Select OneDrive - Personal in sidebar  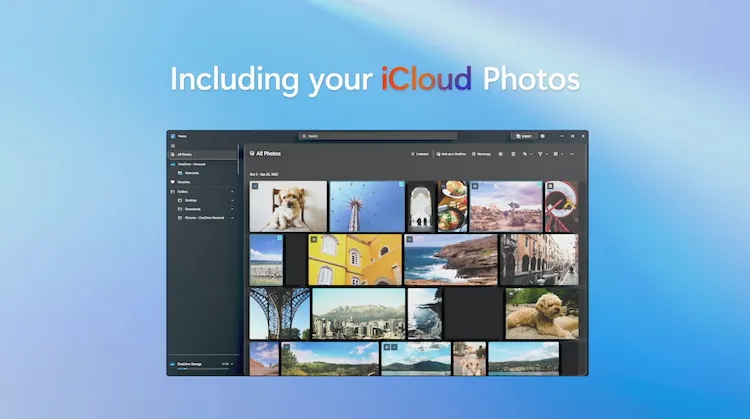192,163
